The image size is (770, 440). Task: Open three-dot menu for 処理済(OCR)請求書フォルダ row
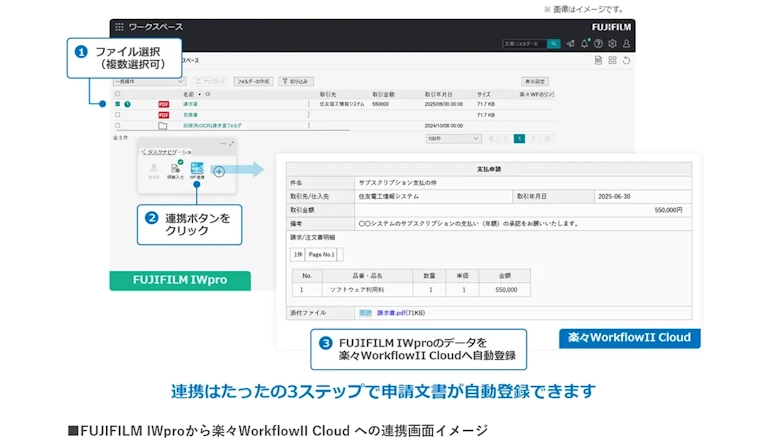point(308,126)
